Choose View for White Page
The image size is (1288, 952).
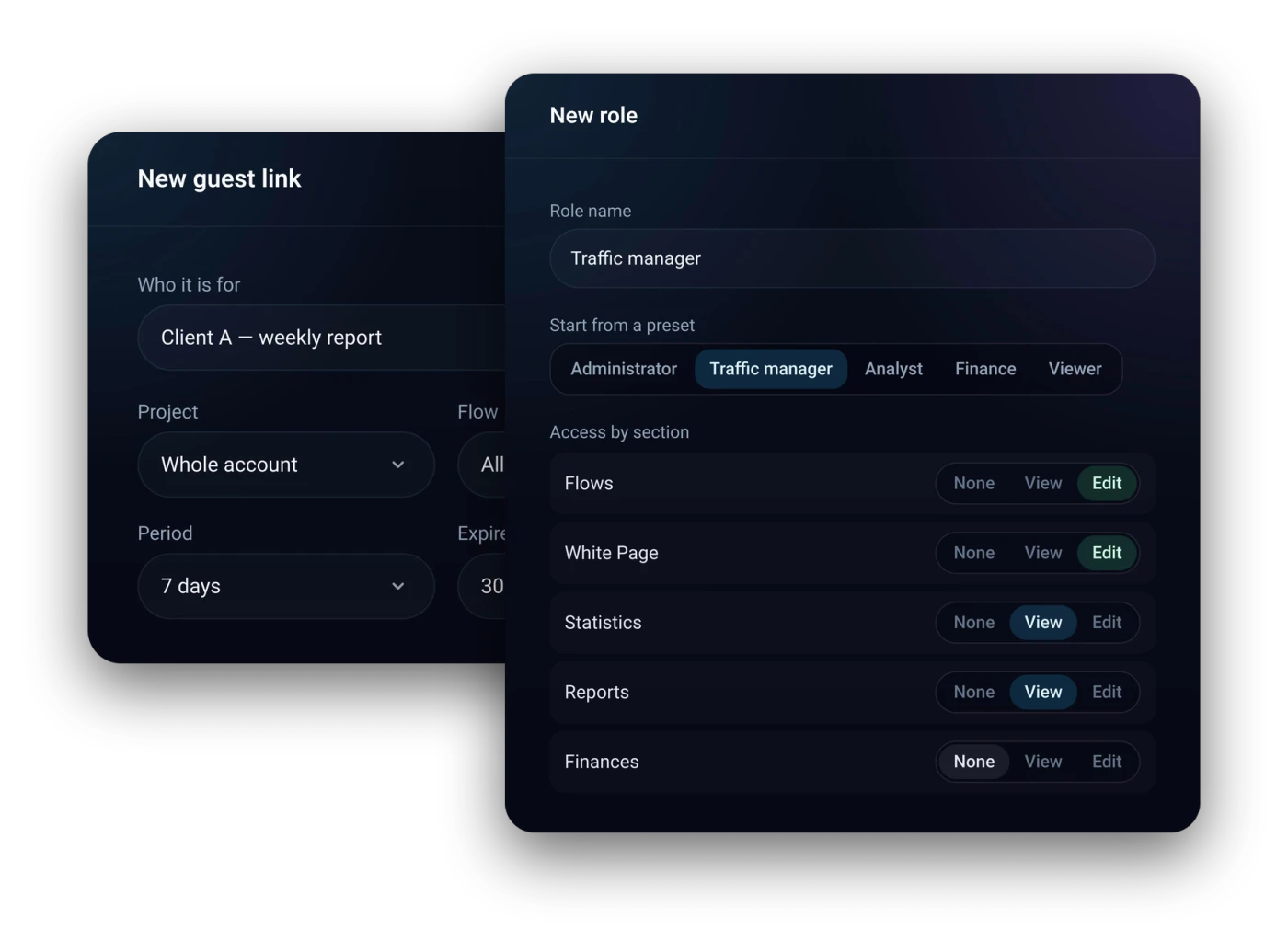[1043, 553]
